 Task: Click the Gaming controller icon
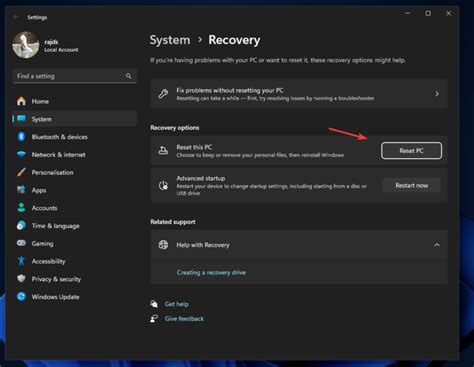tap(21, 243)
